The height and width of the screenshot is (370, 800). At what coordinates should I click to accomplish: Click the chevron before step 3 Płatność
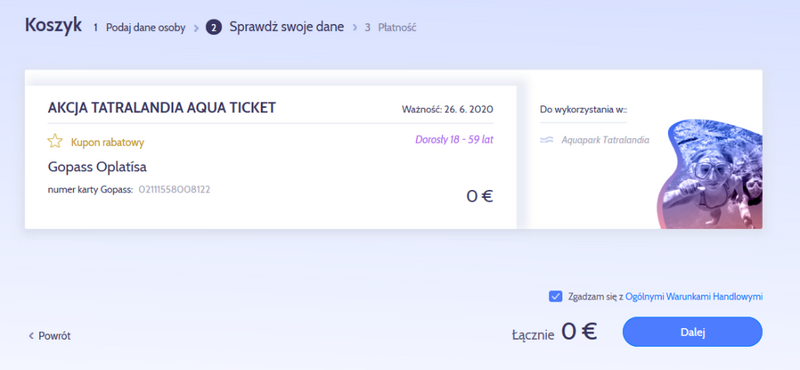pyautogui.click(x=355, y=27)
